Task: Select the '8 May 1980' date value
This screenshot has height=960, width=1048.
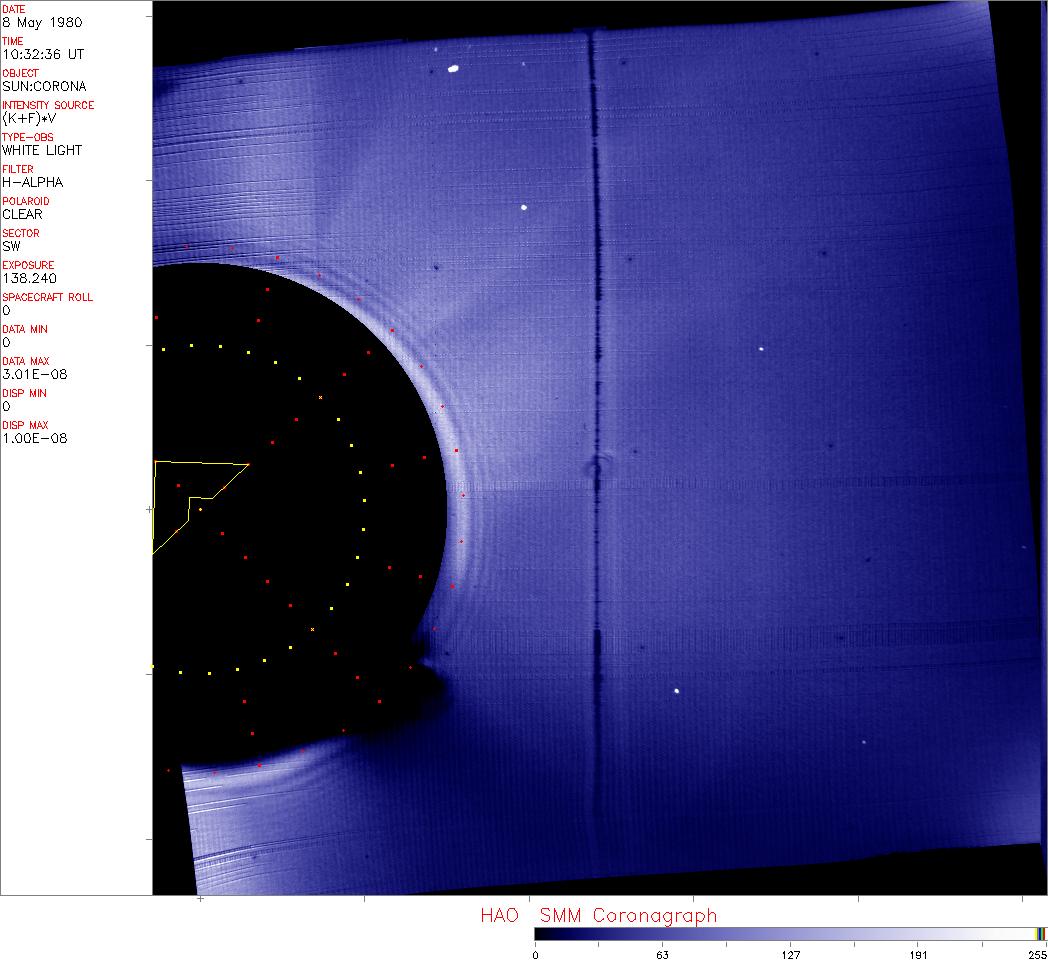Action: pos(43,22)
